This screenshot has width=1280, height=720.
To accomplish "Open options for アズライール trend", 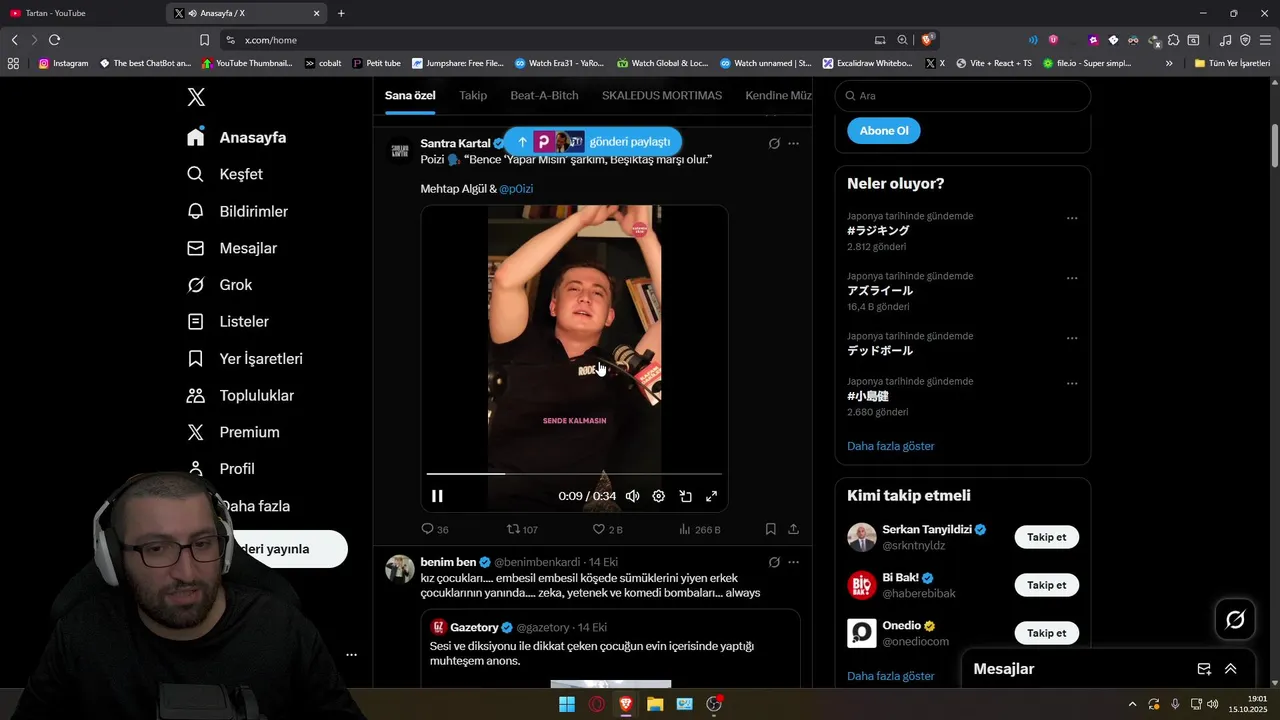I will 1072,278.
